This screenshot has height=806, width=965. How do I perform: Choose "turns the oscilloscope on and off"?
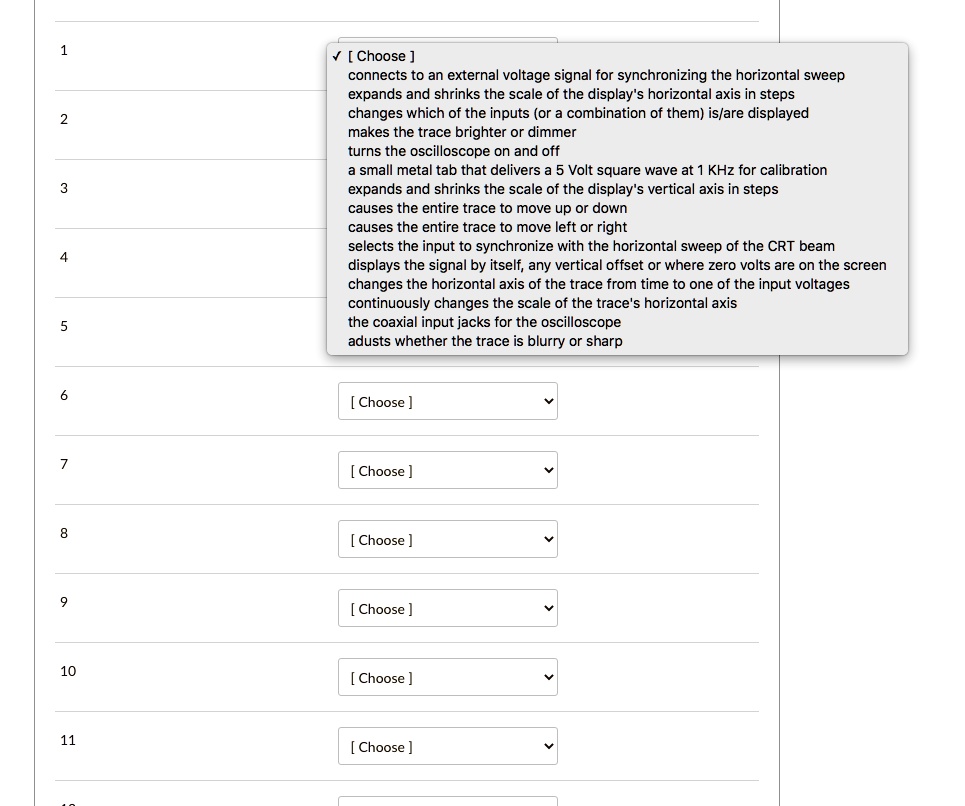tap(454, 151)
